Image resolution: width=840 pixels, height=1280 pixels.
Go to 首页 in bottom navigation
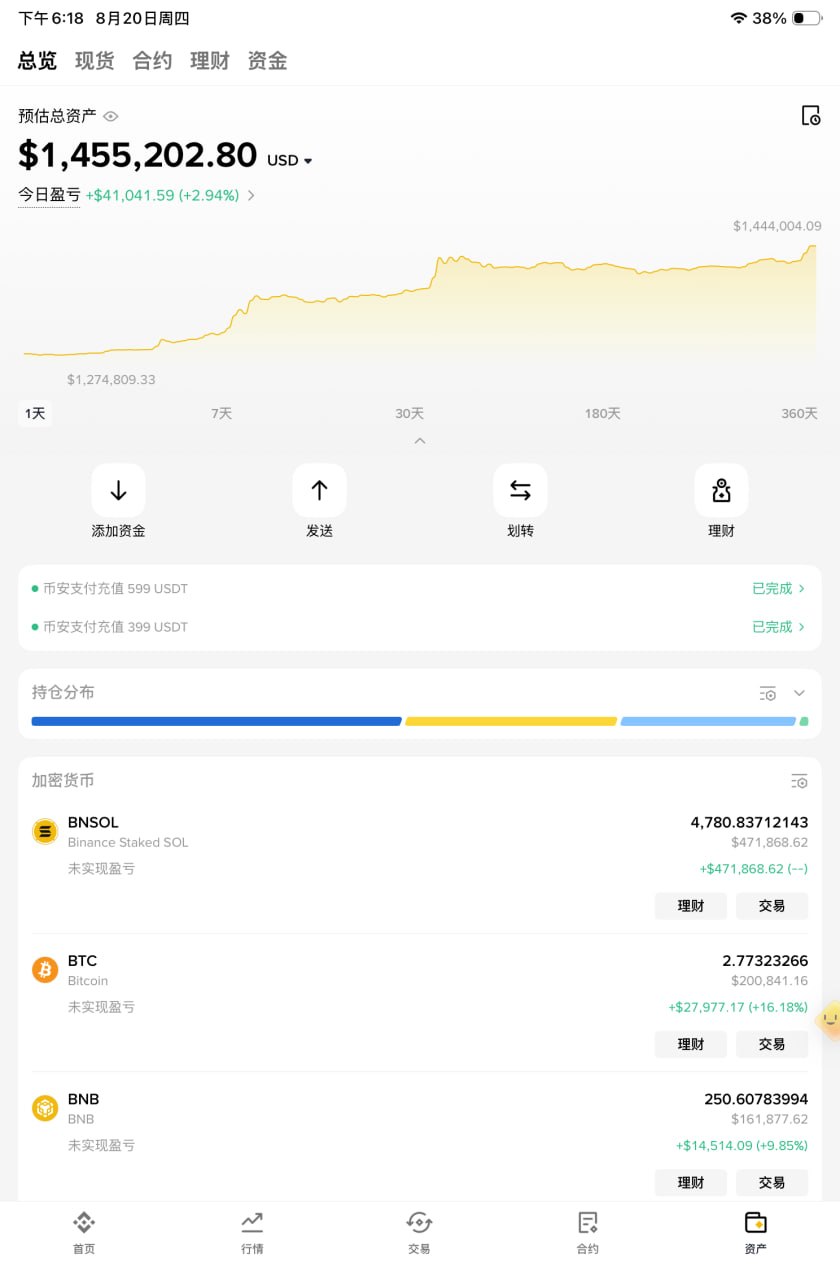click(x=84, y=1232)
